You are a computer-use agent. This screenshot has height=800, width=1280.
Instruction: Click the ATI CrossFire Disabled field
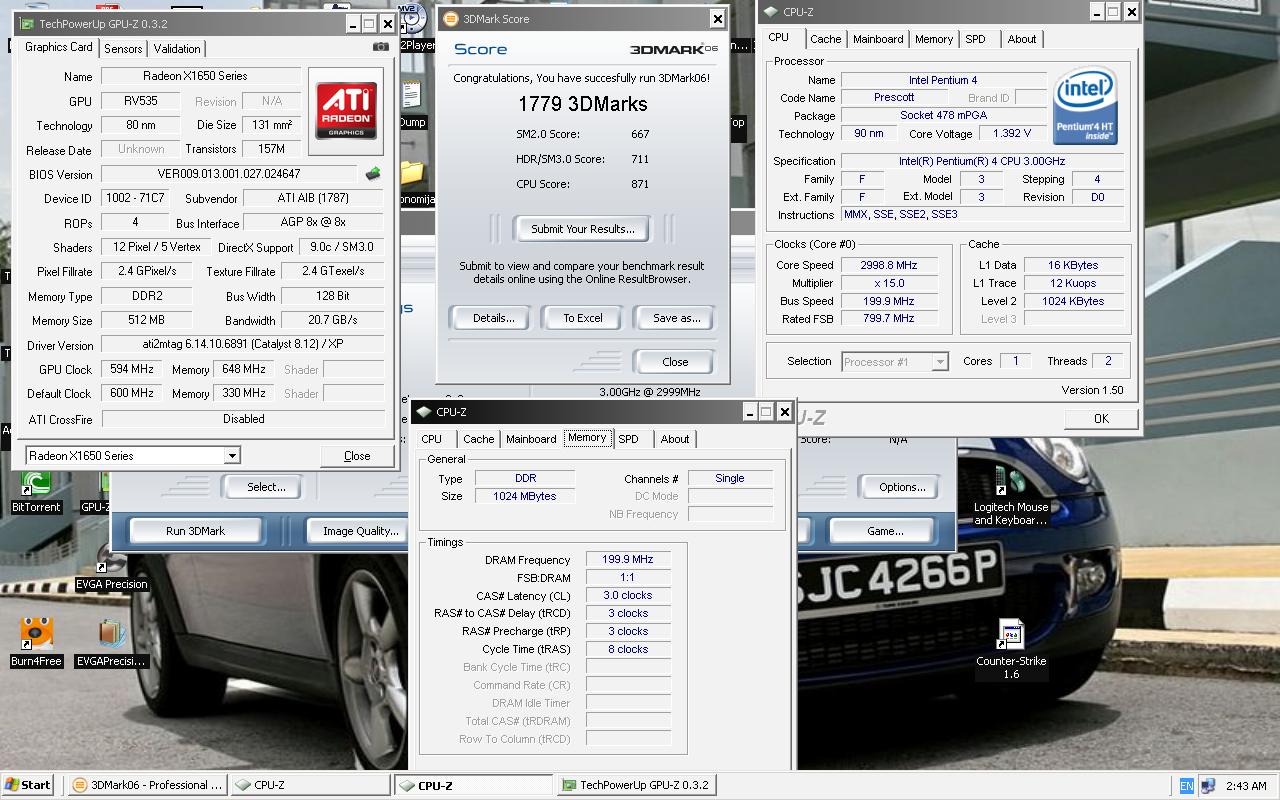(x=243, y=419)
